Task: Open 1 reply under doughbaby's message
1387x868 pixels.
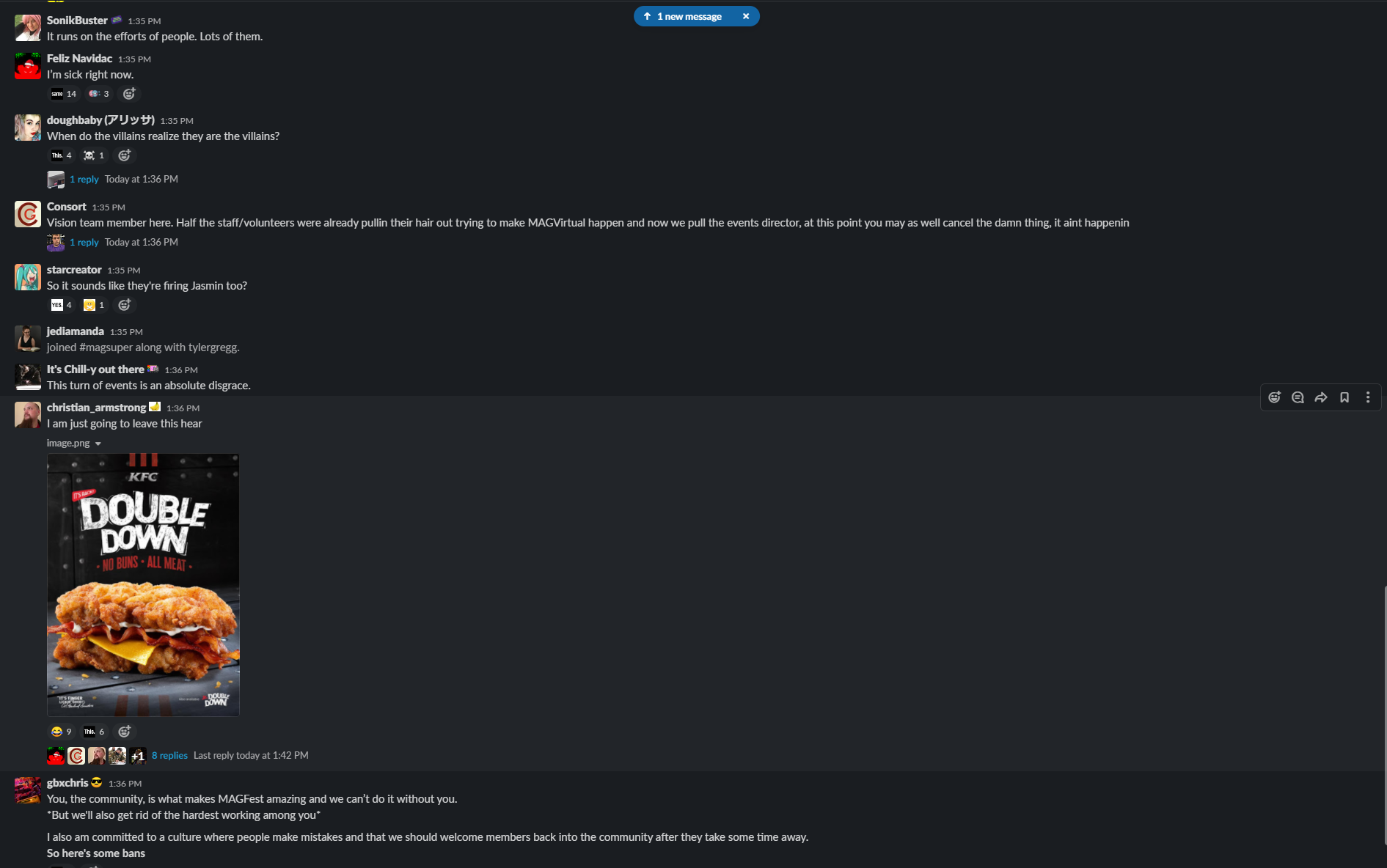Action: point(84,180)
